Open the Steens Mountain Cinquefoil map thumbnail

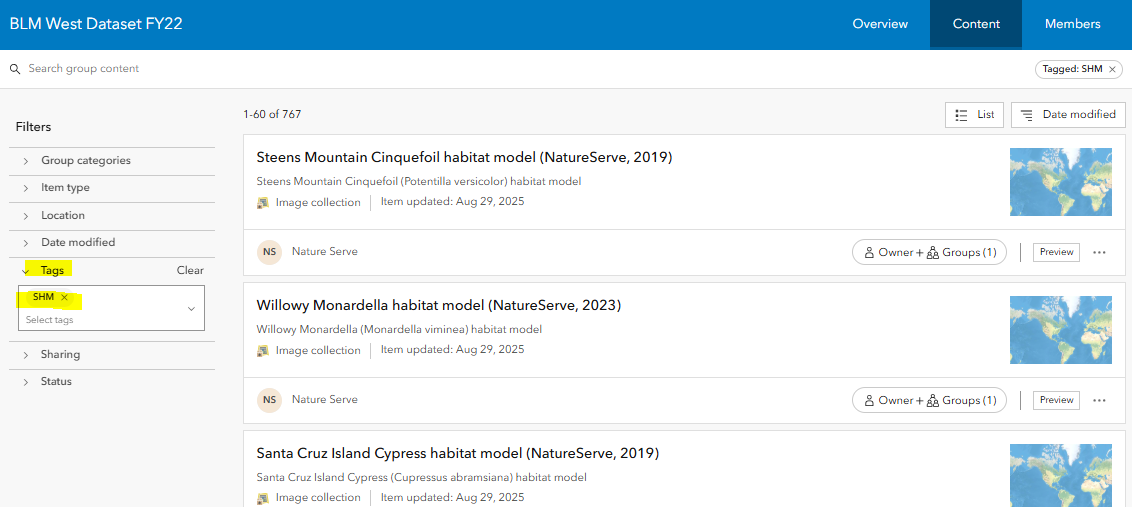[1061, 182]
